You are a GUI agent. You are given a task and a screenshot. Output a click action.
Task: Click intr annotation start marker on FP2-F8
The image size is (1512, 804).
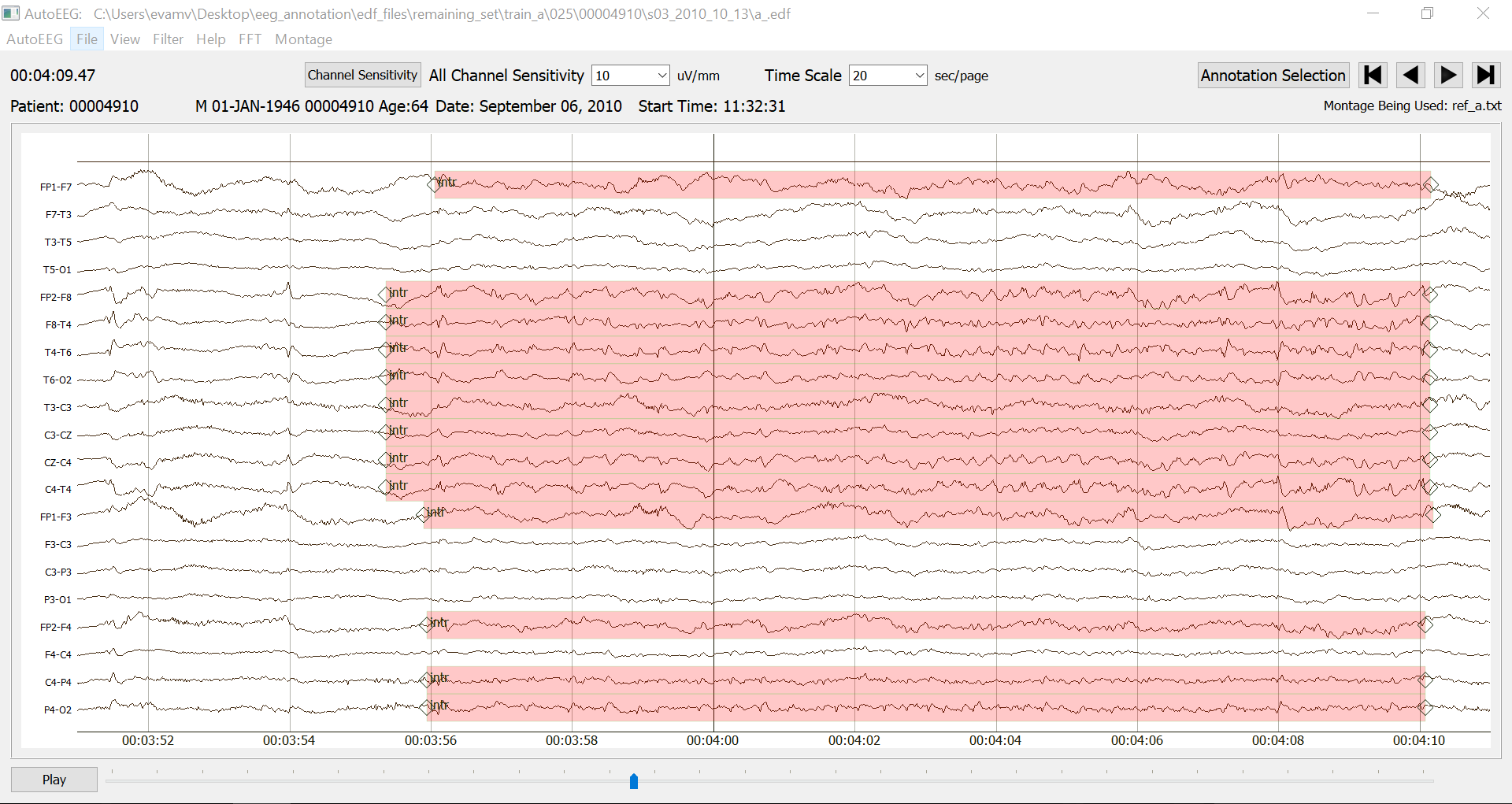coord(385,295)
